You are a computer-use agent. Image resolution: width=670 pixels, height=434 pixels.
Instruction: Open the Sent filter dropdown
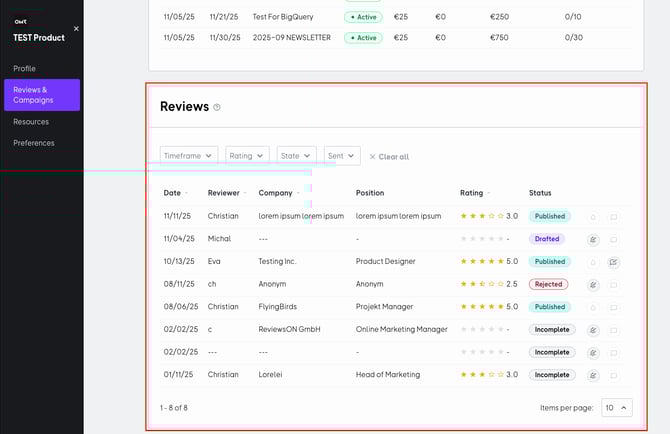[341, 156]
